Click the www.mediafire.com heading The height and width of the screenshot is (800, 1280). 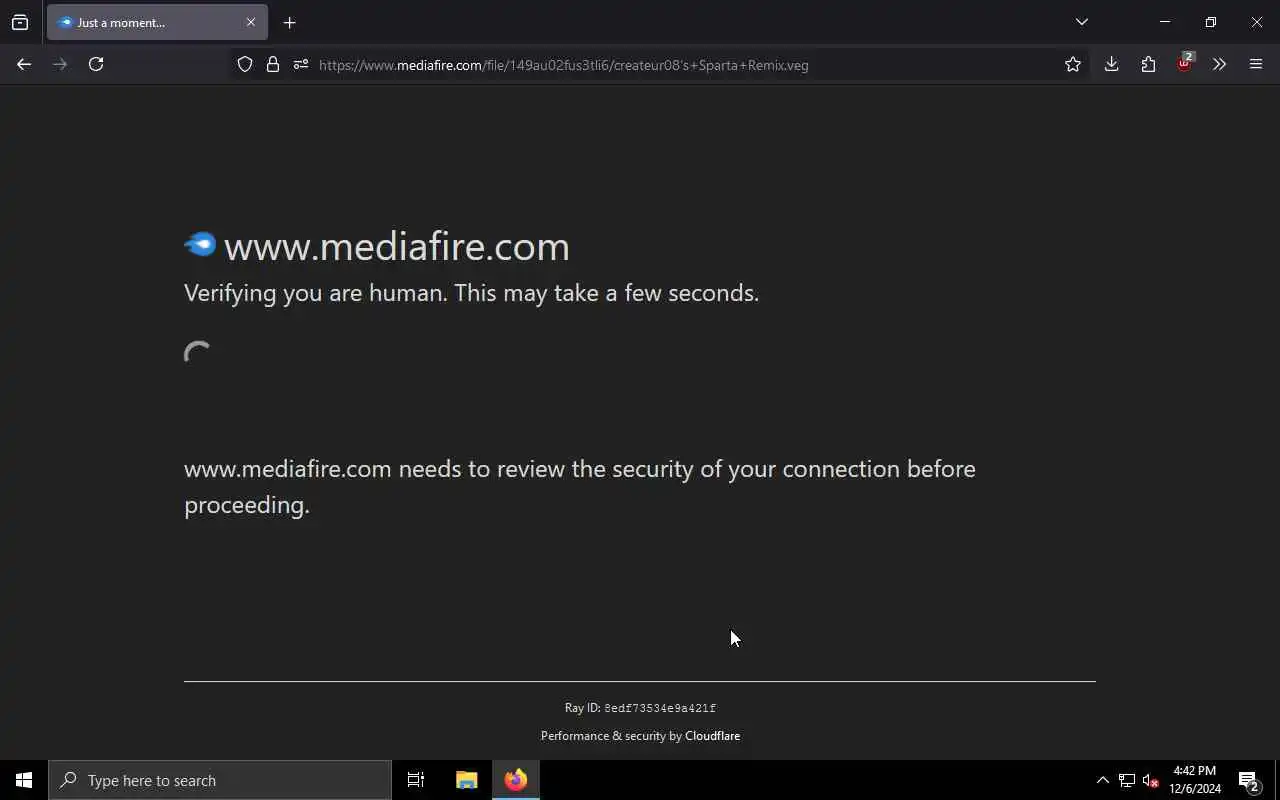coord(397,247)
